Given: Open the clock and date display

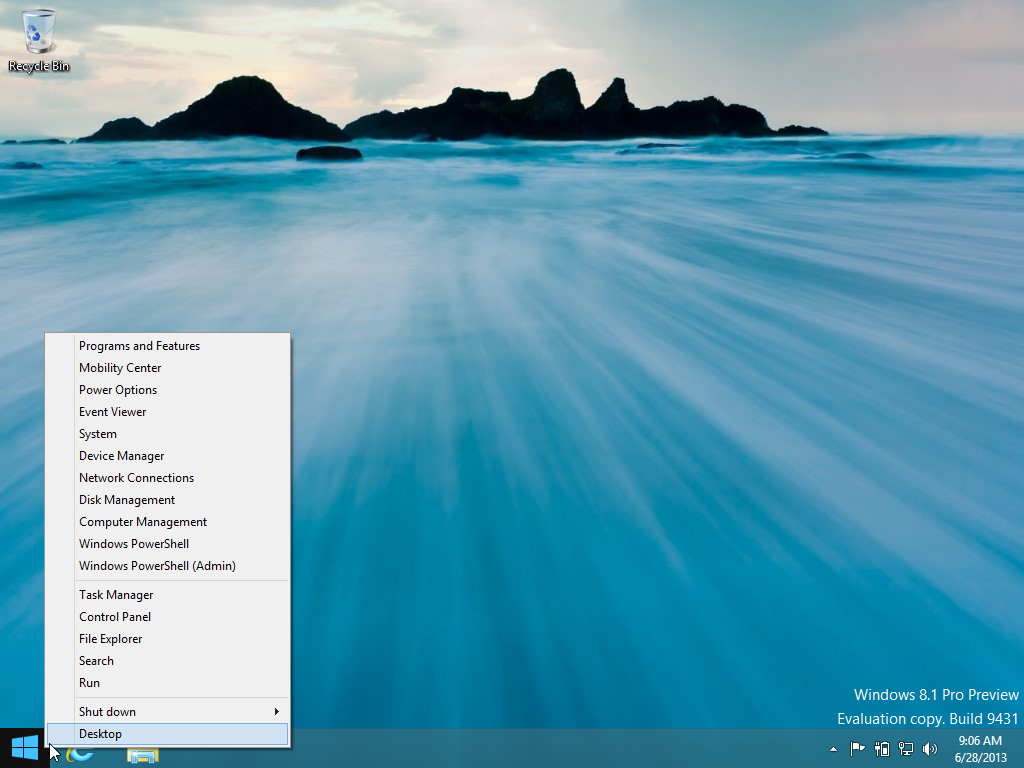Looking at the screenshot, I should 979,748.
